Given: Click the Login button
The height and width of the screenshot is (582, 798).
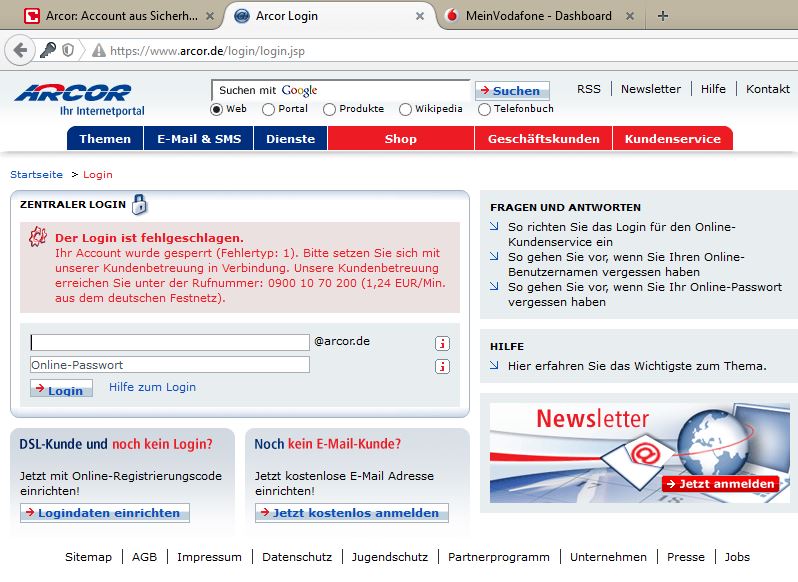Looking at the screenshot, I should coord(61,389).
